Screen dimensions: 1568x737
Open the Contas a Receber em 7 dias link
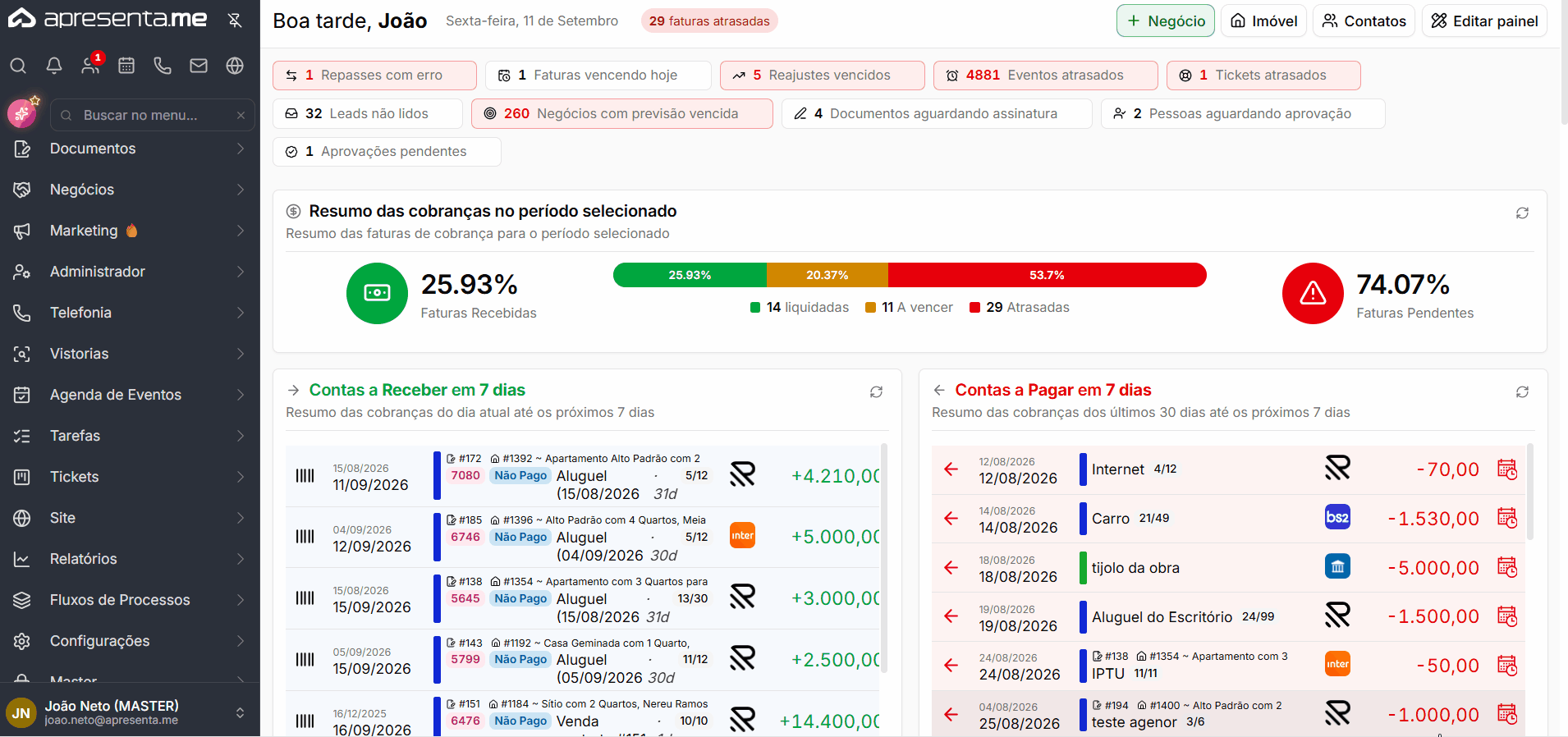click(417, 390)
